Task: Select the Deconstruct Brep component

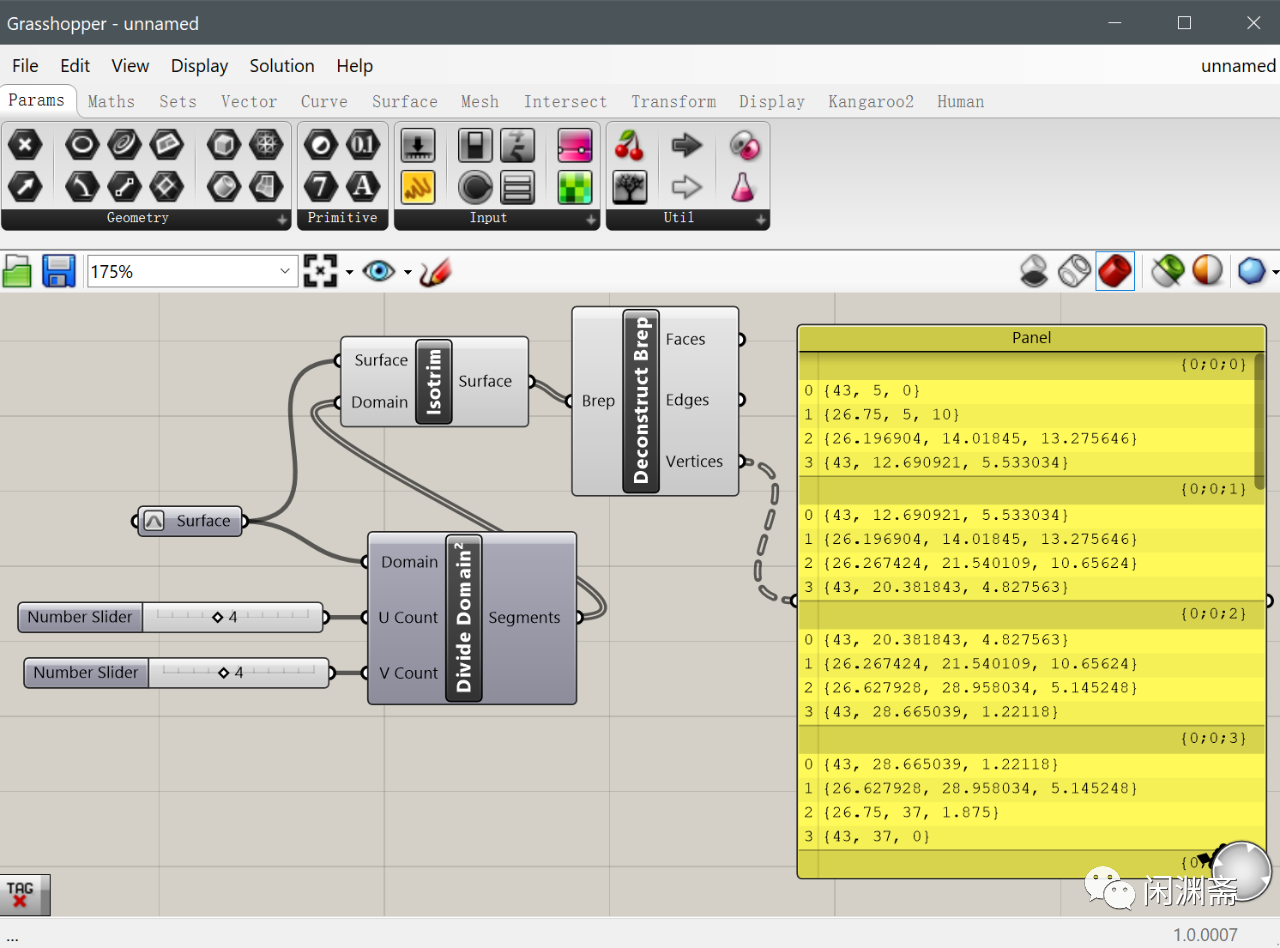Action: 655,401
